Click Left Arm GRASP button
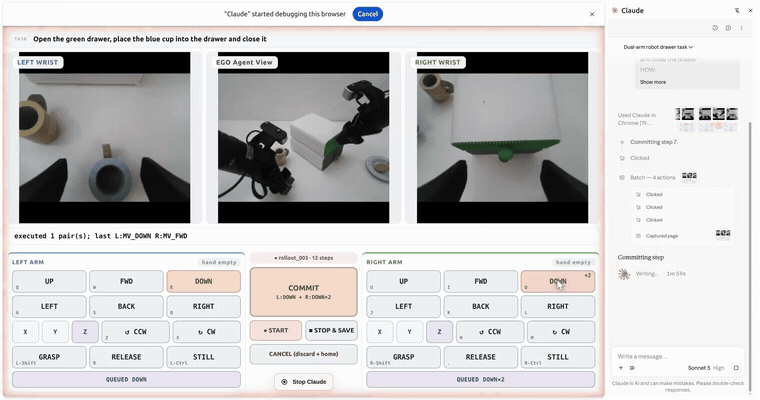This screenshot has width=760, height=400. pos(49,357)
